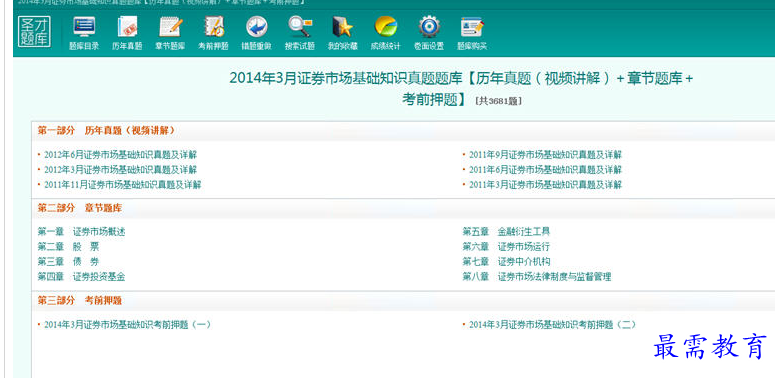Open 2014年3月证券市场基础知识考前押题（二）
The height and width of the screenshot is (378, 775).
(x=553, y=325)
